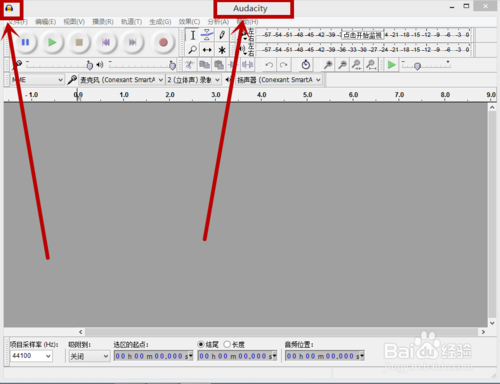
Task: Click the Stop transport button
Action: pyautogui.click(x=79, y=42)
